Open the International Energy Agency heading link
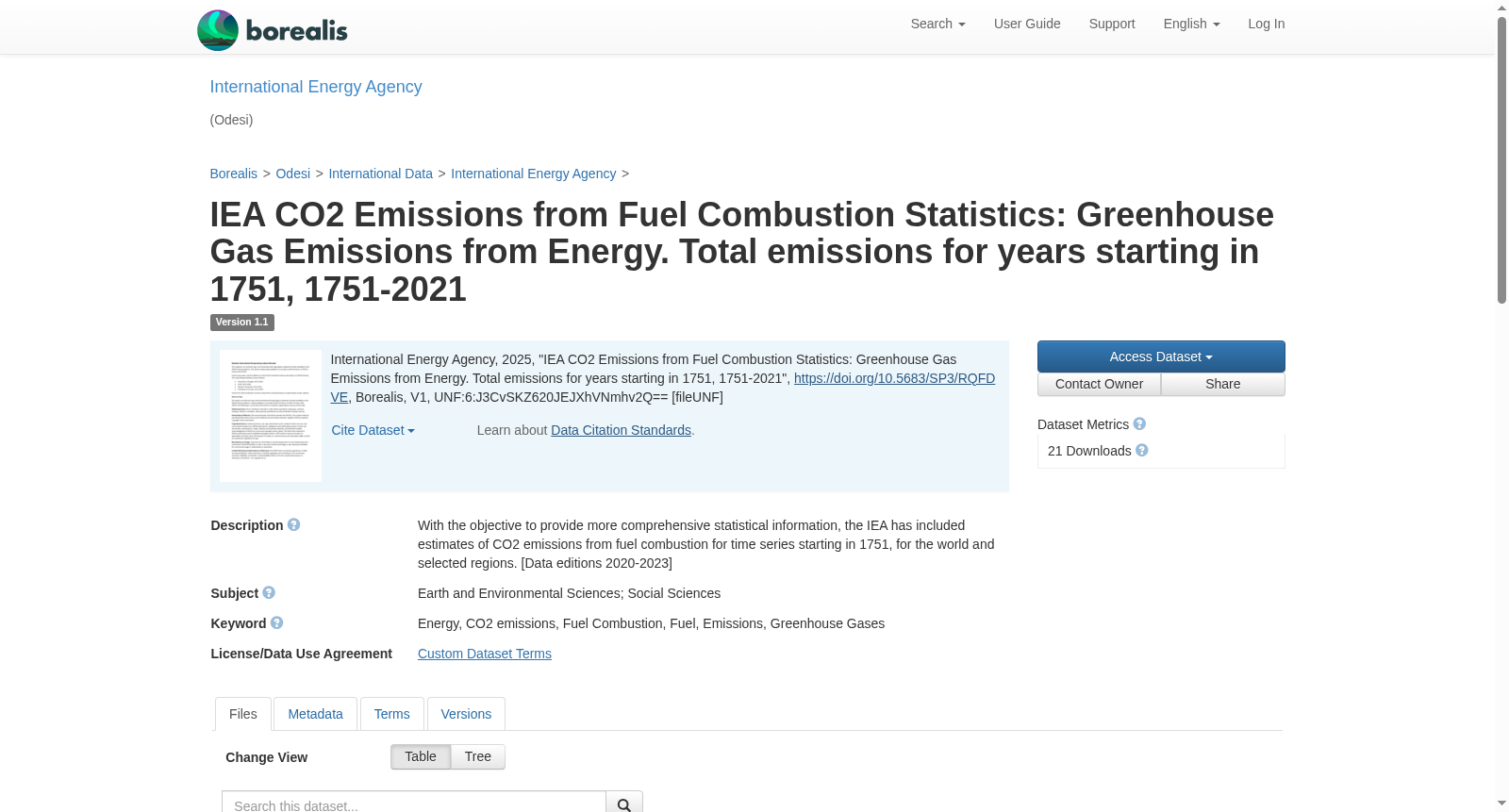Image resolution: width=1509 pixels, height=812 pixels. (x=316, y=87)
